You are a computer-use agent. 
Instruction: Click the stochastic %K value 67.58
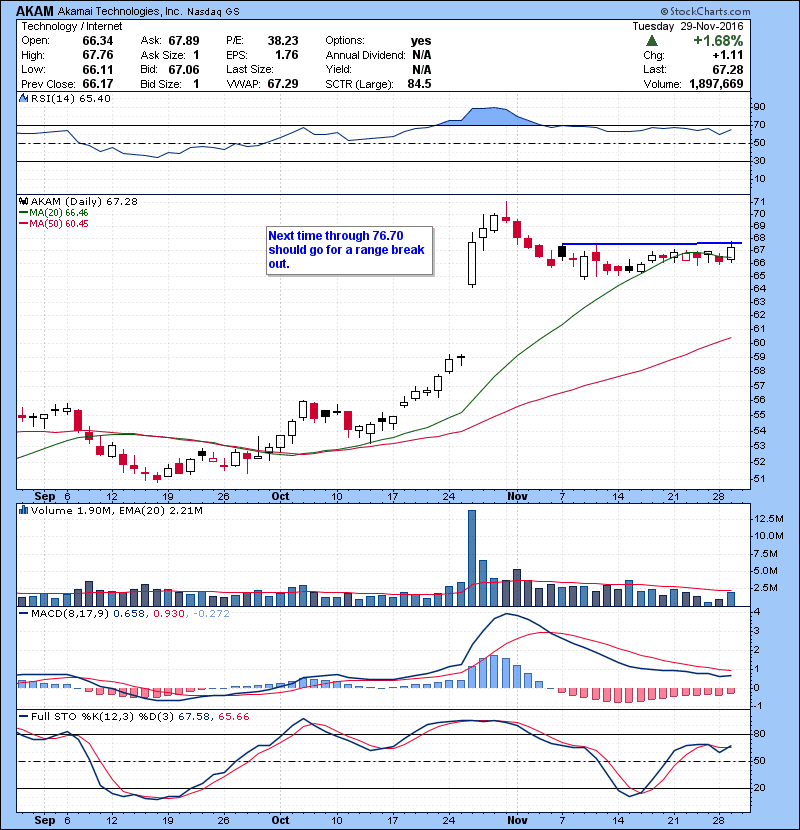pyautogui.click(x=193, y=717)
